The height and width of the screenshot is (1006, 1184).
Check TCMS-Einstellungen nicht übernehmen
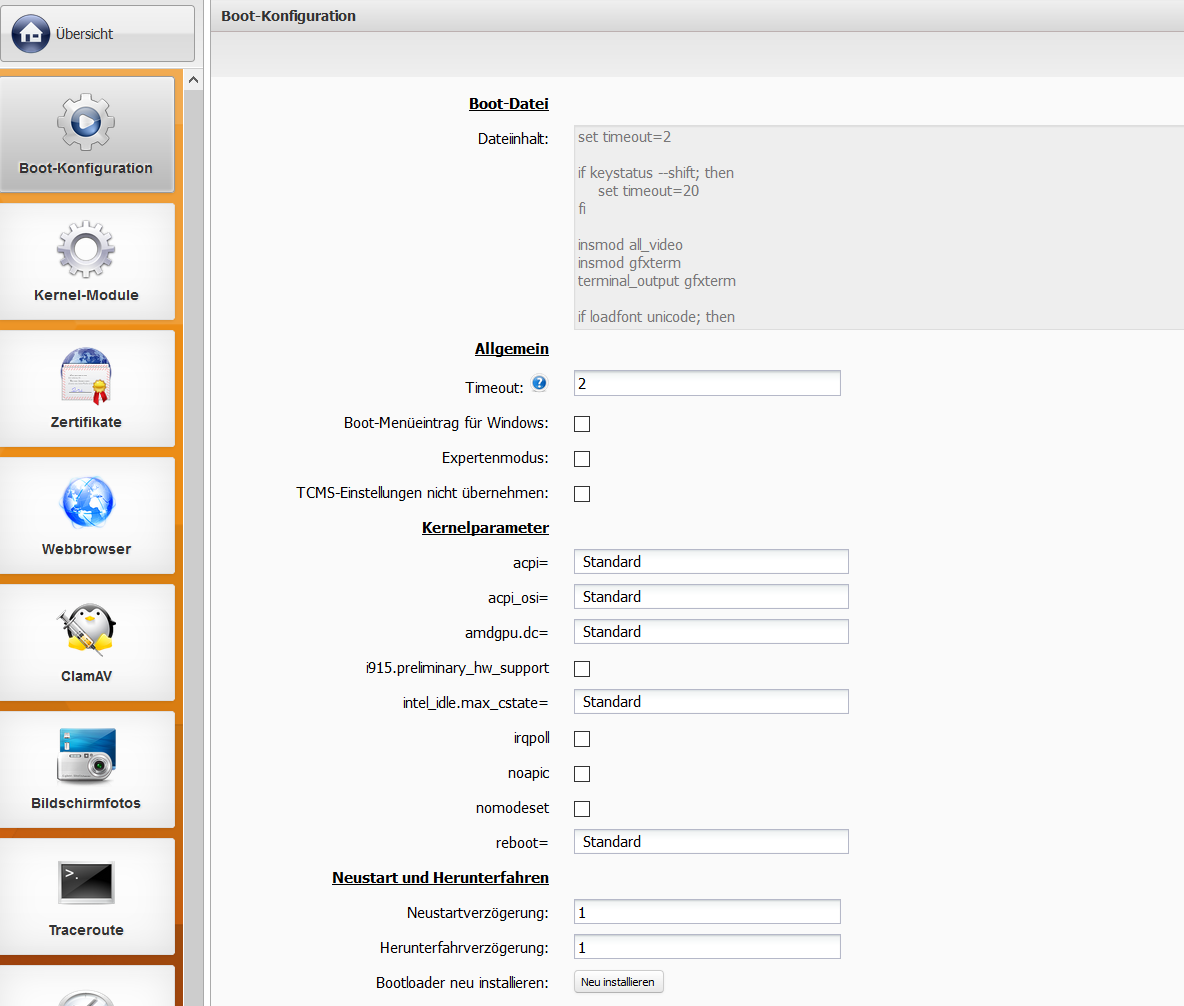click(x=582, y=494)
